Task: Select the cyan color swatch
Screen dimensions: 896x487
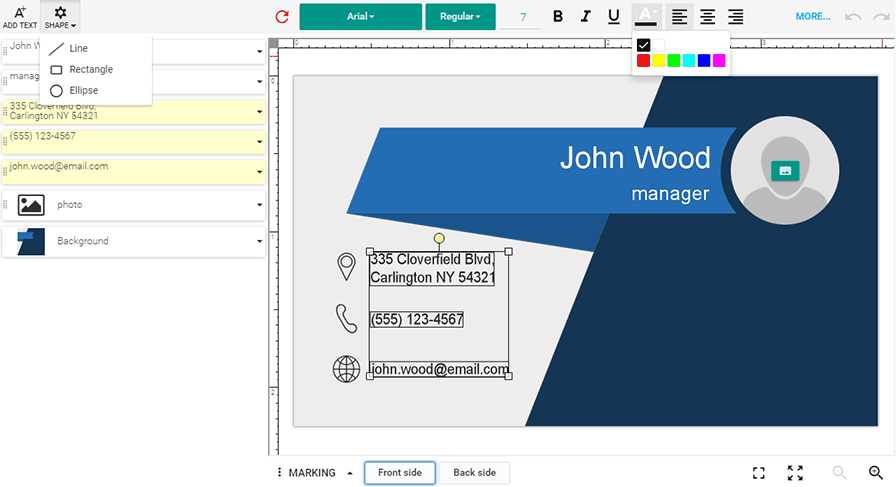Action: point(689,61)
